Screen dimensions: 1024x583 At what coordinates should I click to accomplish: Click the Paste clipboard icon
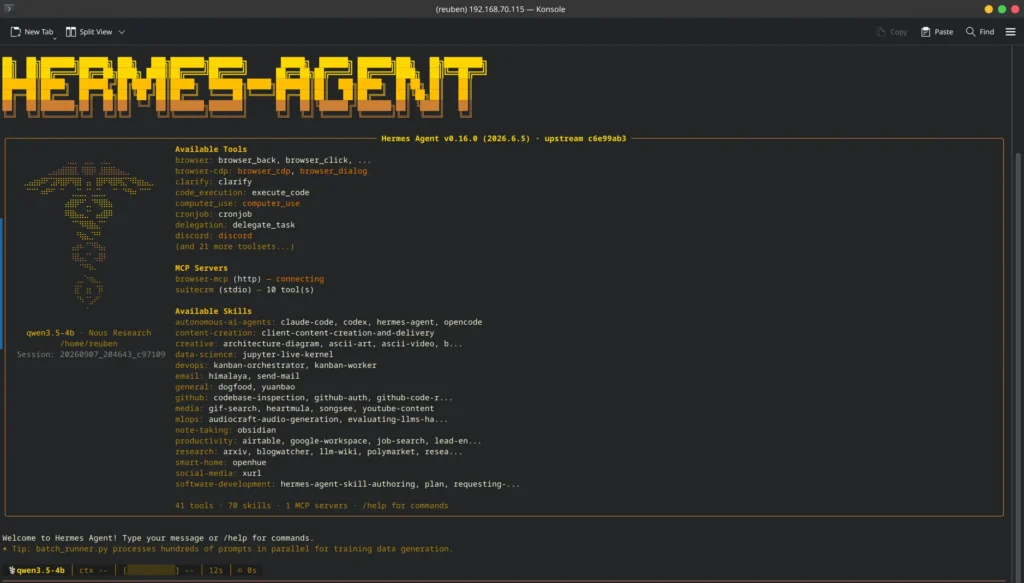pyautogui.click(x=925, y=31)
